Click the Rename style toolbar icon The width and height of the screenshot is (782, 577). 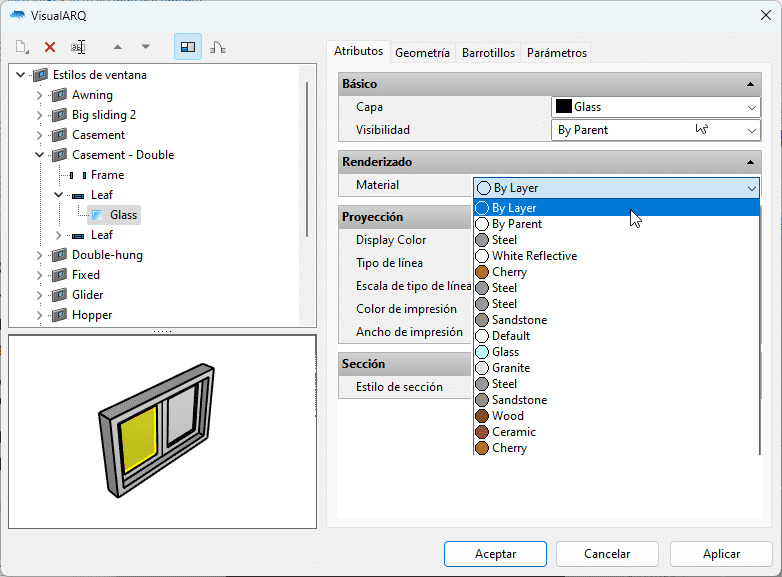(x=78, y=47)
